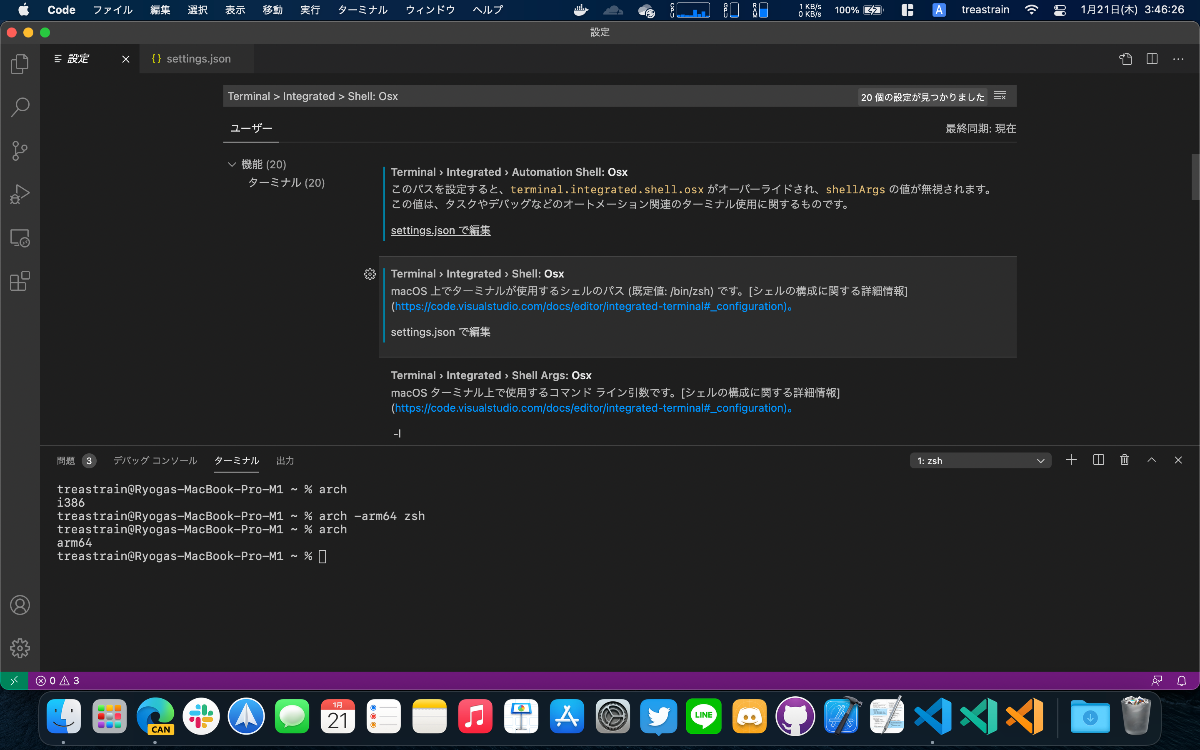This screenshot has width=1200, height=750.
Task: Open the Source Control view
Action: pos(19,151)
